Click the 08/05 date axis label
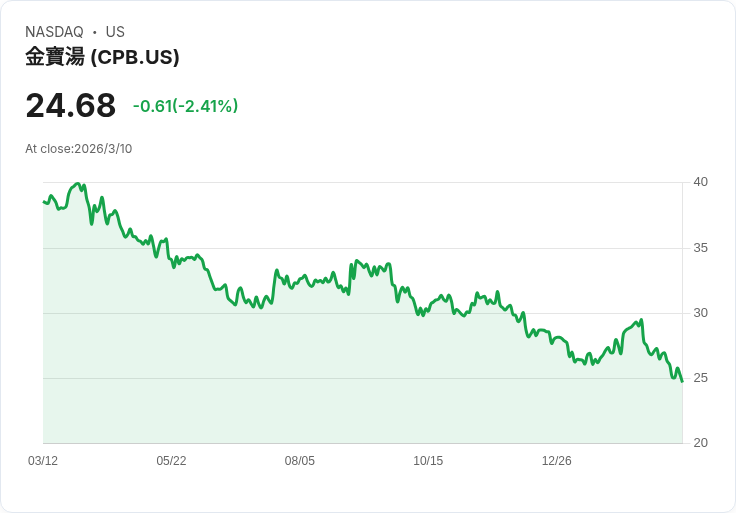This screenshot has width=736, height=513. tap(299, 460)
